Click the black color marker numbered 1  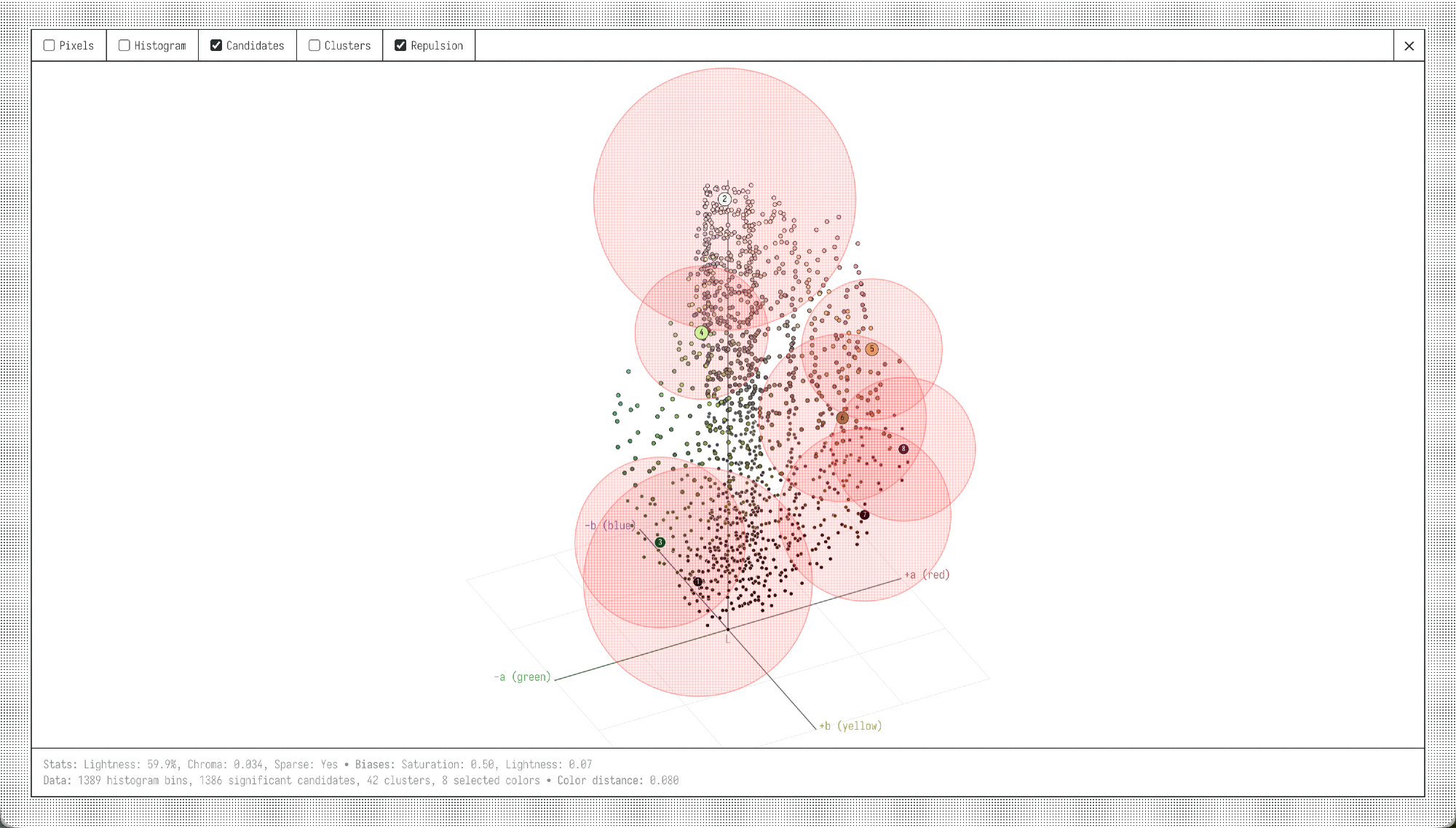(x=697, y=582)
